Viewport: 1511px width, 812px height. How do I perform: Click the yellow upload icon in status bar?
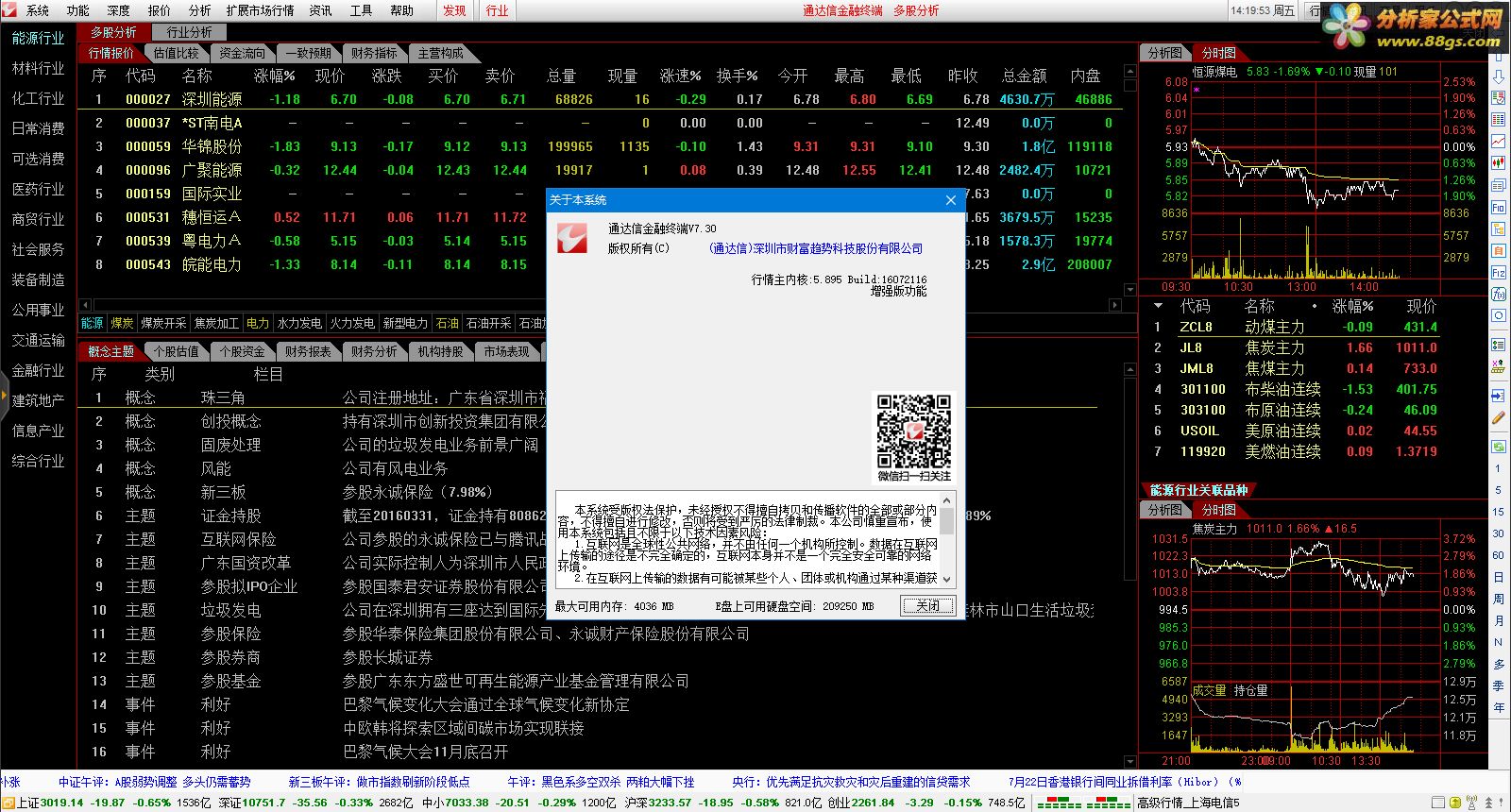pyautogui.click(x=1455, y=803)
